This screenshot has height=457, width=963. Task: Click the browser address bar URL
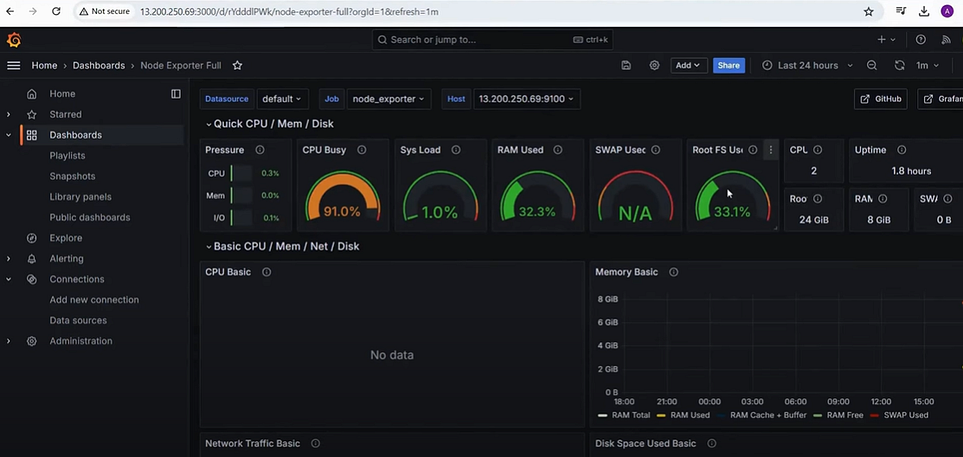click(x=289, y=12)
